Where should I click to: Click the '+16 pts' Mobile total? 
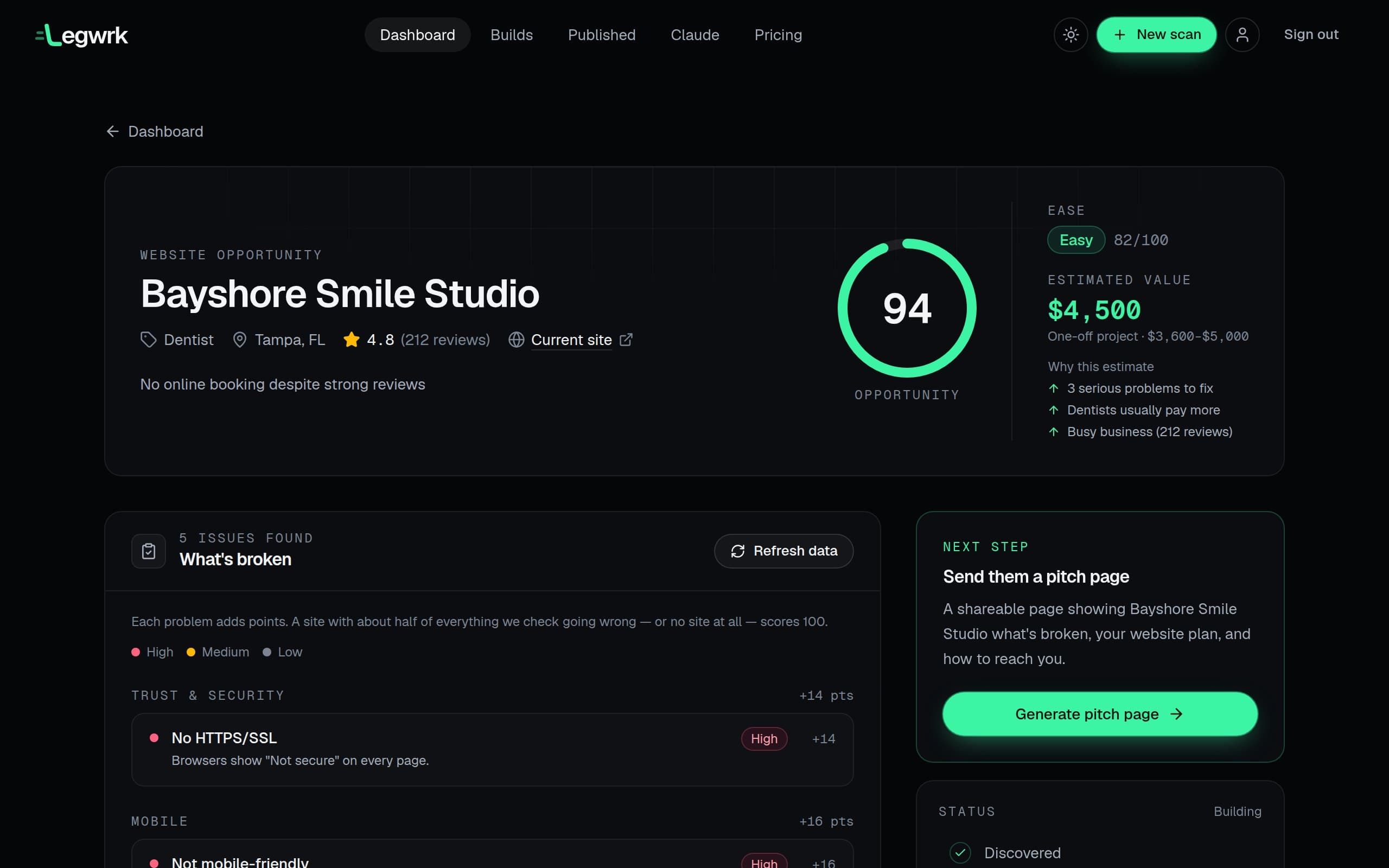tap(826, 821)
